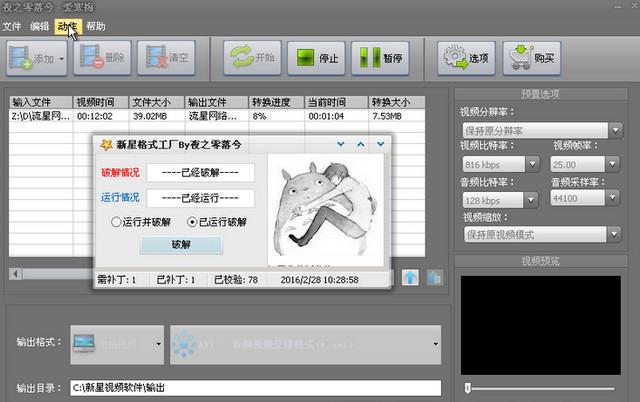640x402 pixels.
Task: Select the 已运行破解 radio option
Action: click(217, 222)
